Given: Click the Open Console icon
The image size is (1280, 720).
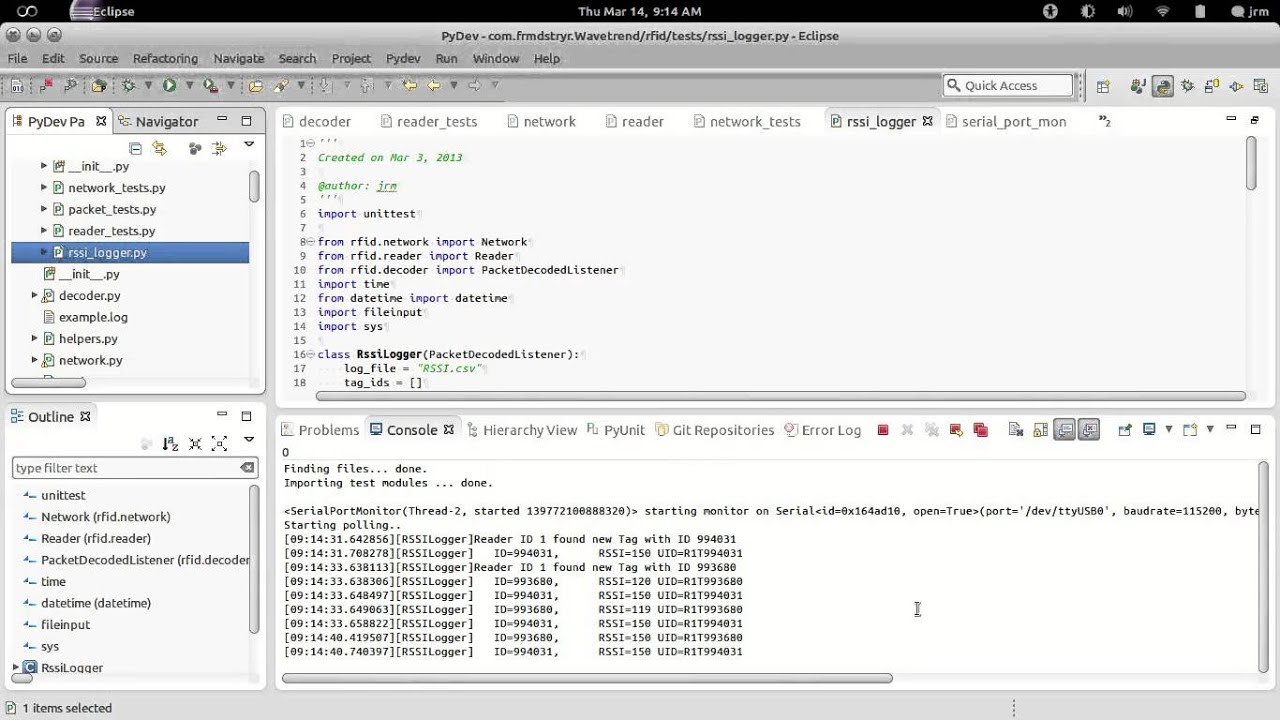Looking at the screenshot, I should click(1190, 430).
